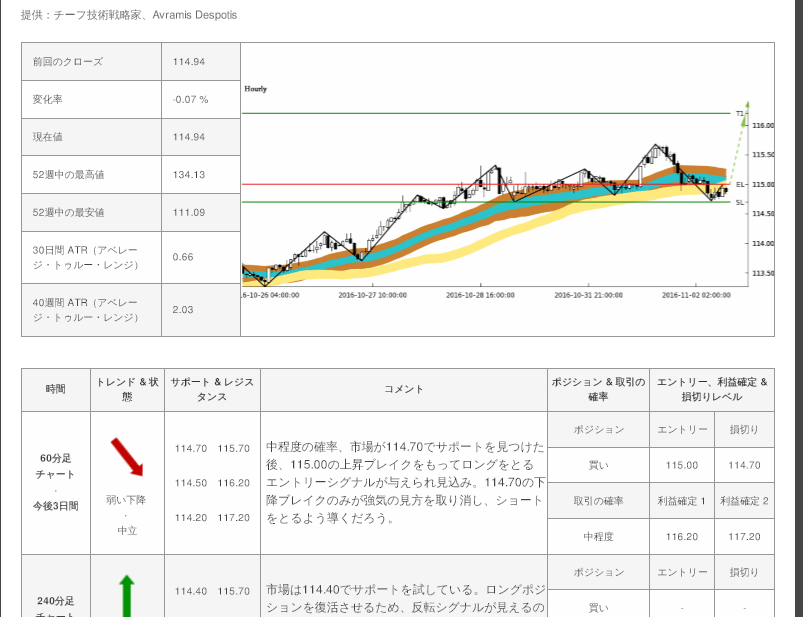Click the 60-minute comment starting 中程度の確率
Viewport: 803px width, 617px height.
405,482
